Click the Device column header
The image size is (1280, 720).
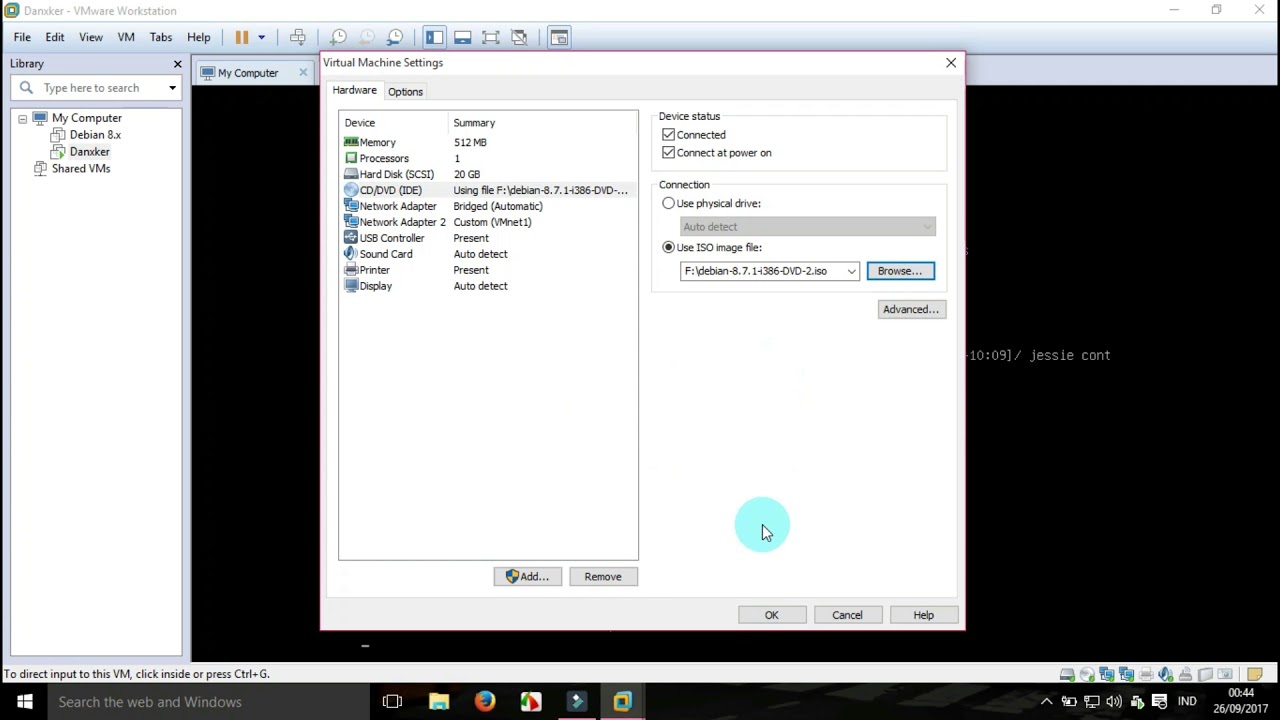[394, 123]
